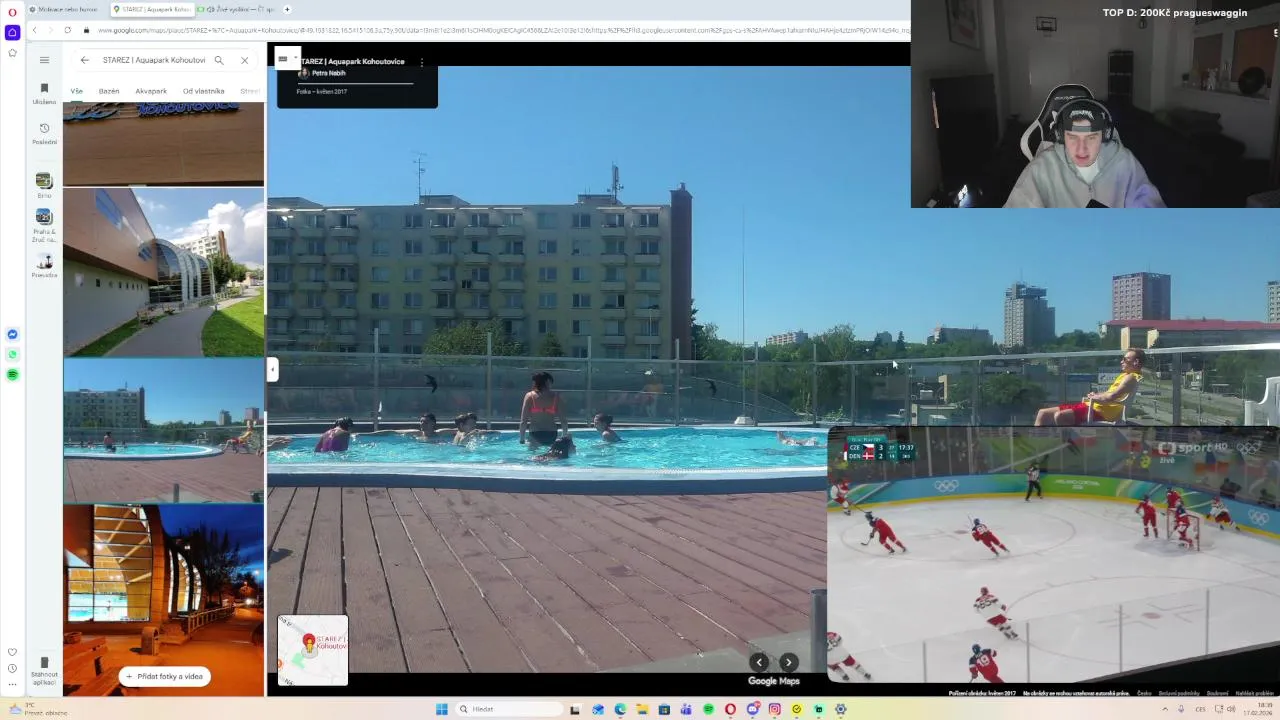The image size is (1280, 720).
Task: Select the Street View filter tab
Action: 250,91
